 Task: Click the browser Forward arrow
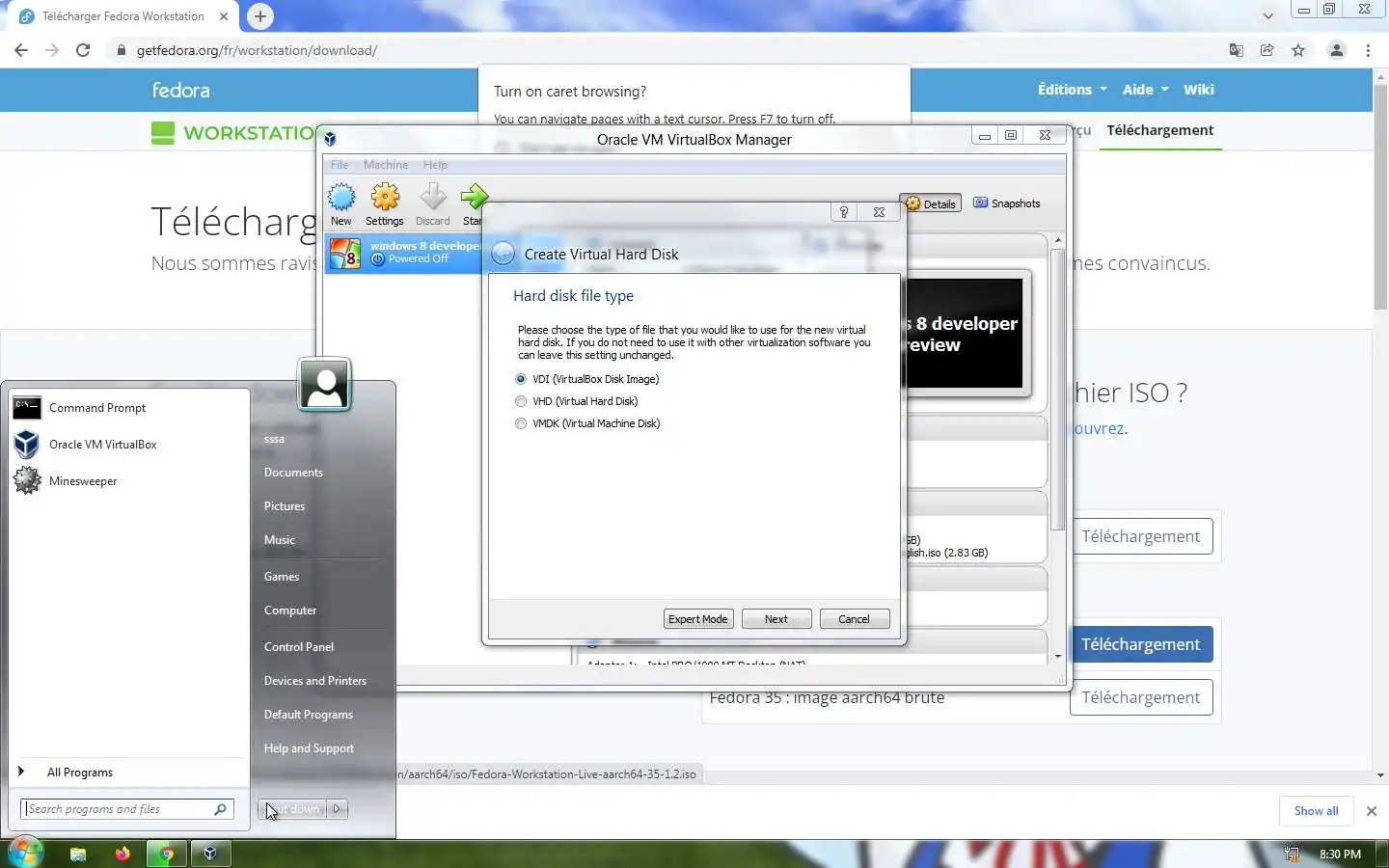(x=52, y=50)
